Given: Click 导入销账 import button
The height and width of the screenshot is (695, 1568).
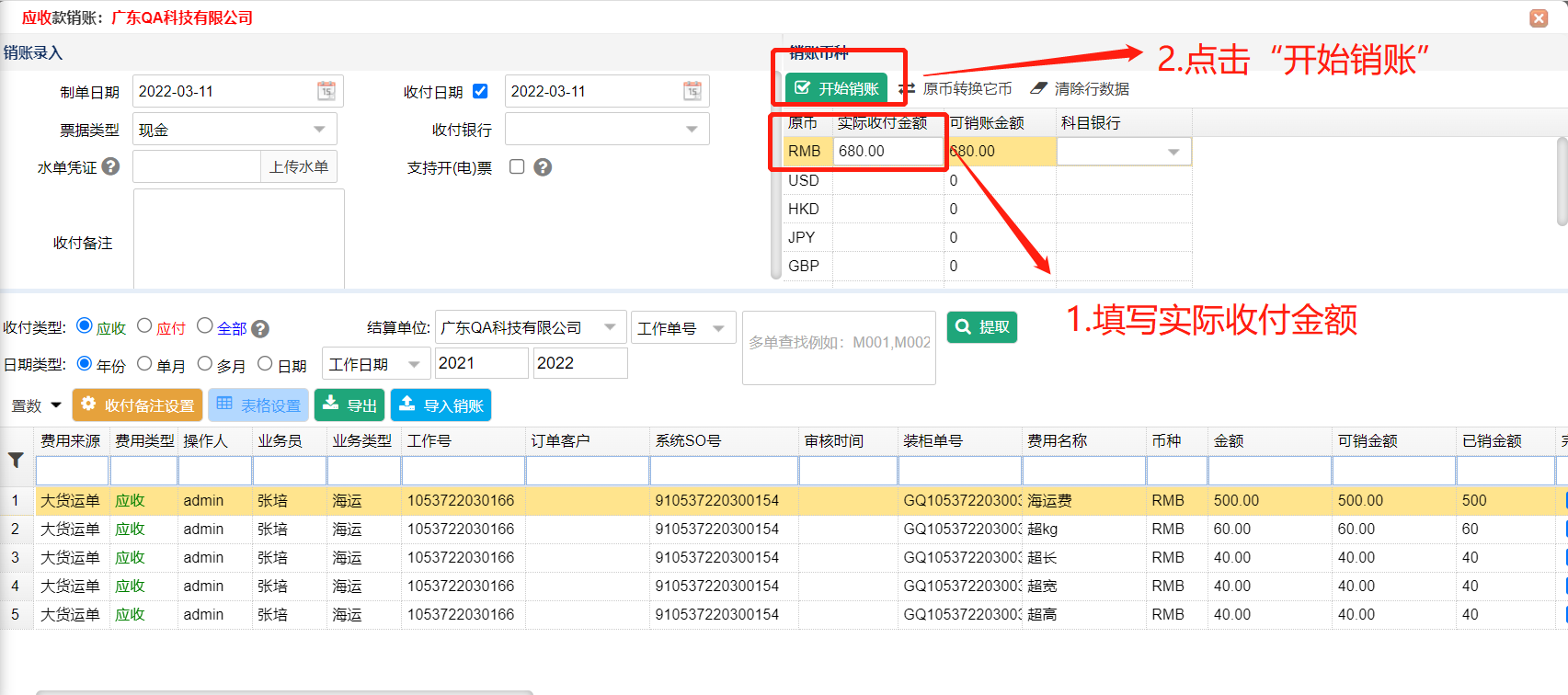Looking at the screenshot, I should pos(441,405).
